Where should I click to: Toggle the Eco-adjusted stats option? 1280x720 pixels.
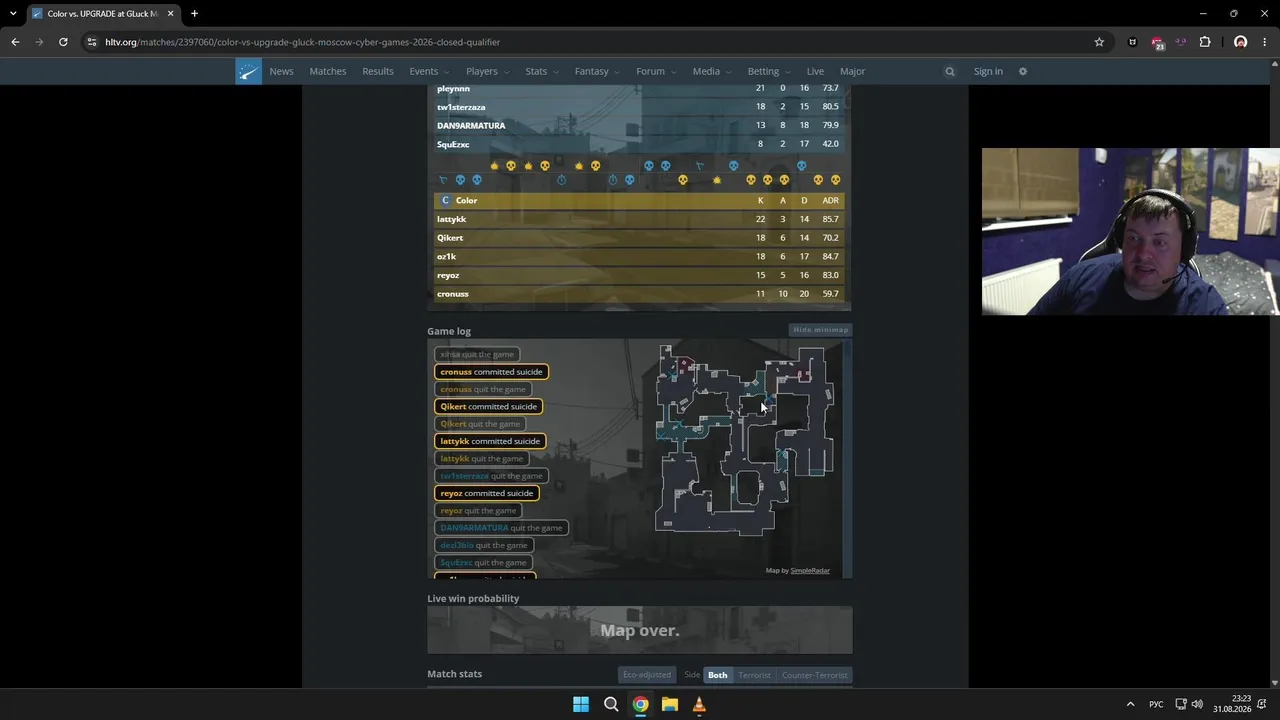pos(647,675)
